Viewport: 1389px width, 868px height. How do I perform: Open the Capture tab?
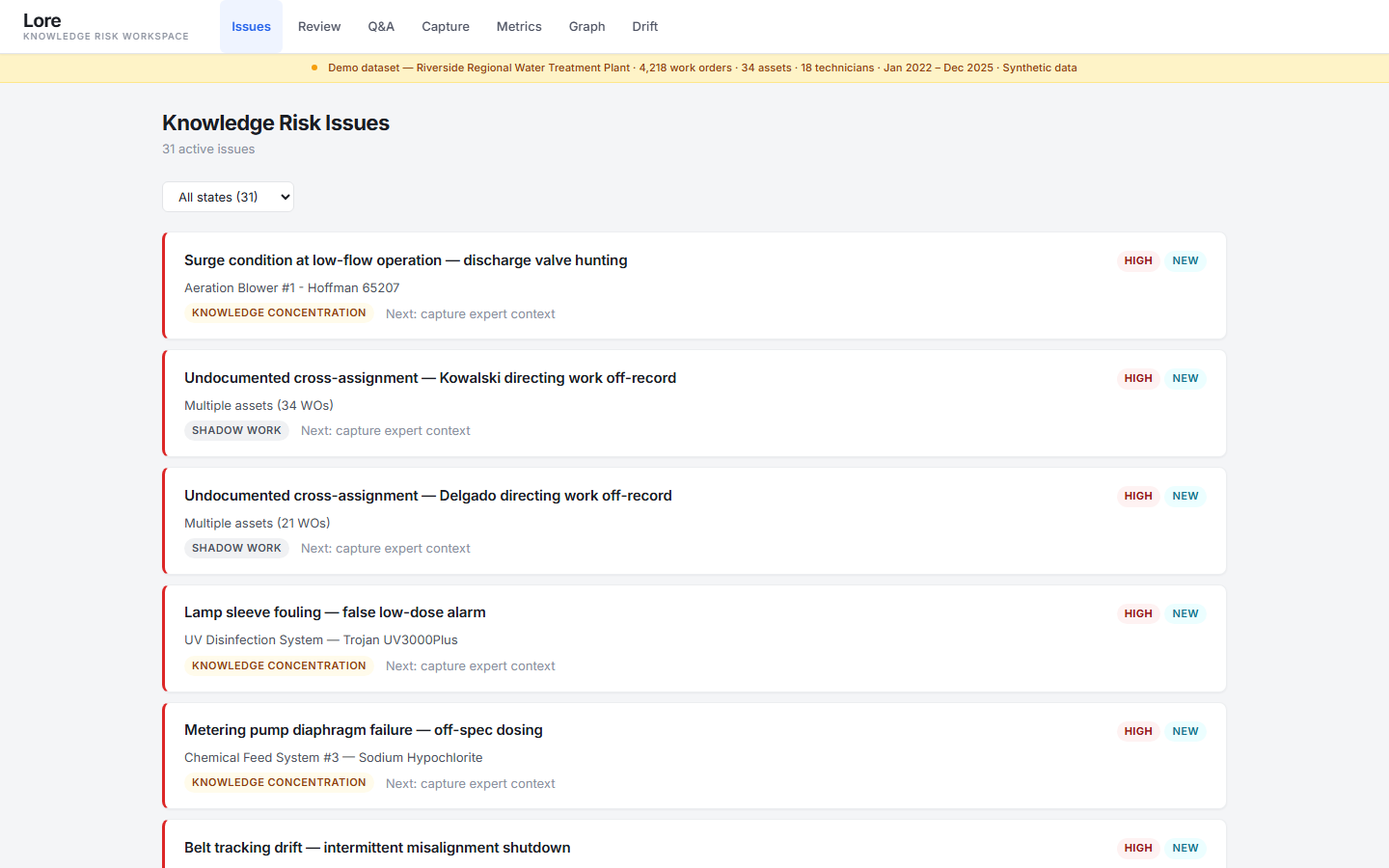click(446, 27)
